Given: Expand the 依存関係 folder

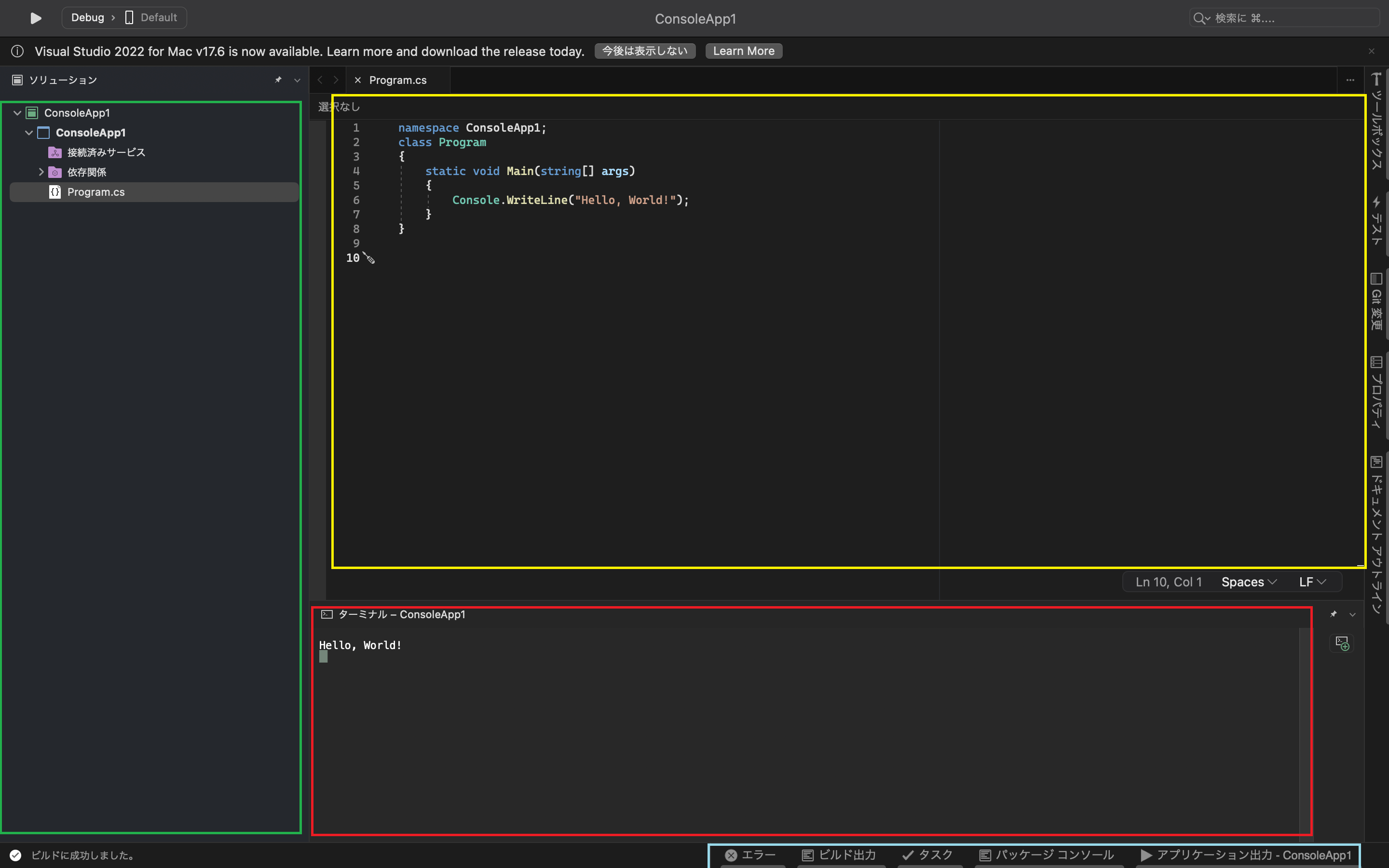Looking at the screenshot, I should pos(41,172).
